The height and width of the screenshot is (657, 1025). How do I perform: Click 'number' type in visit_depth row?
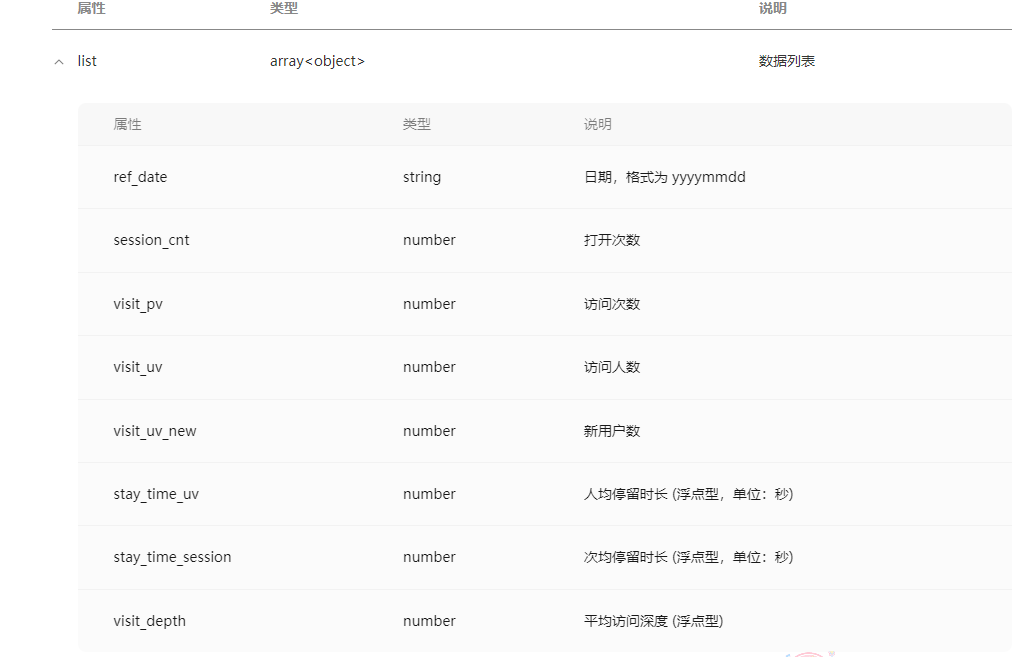(429, 621)
